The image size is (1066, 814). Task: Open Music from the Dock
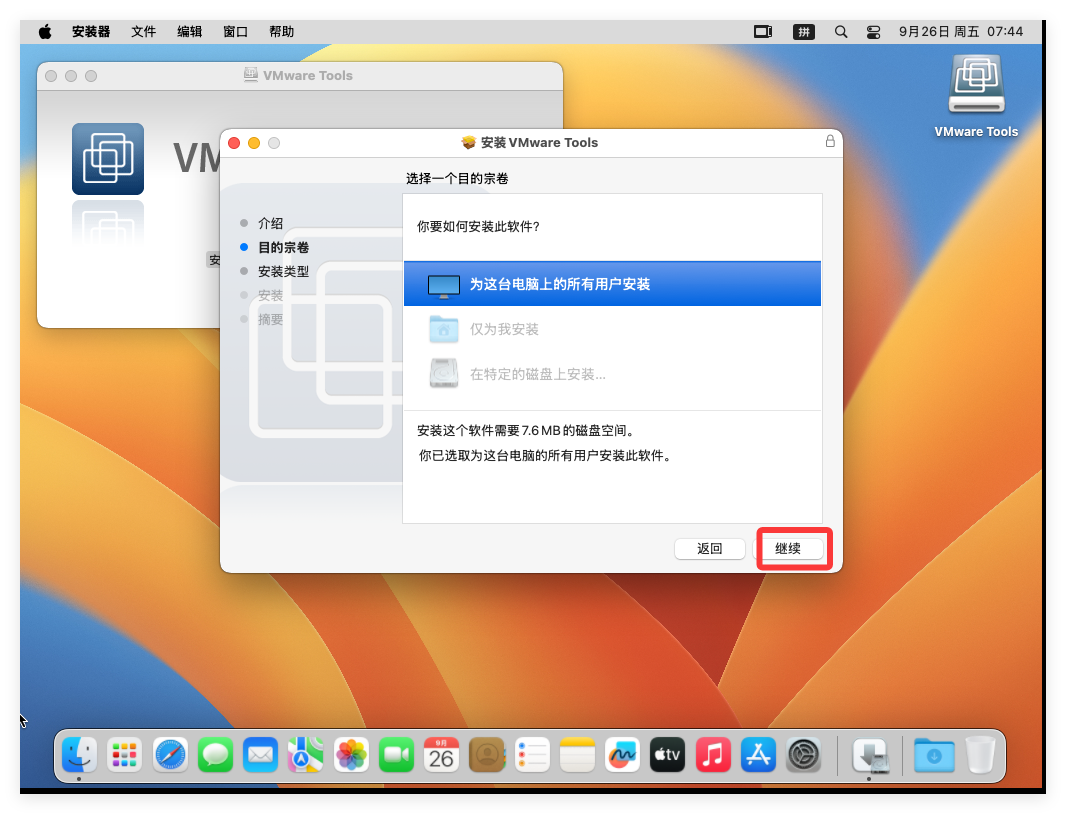713,755
